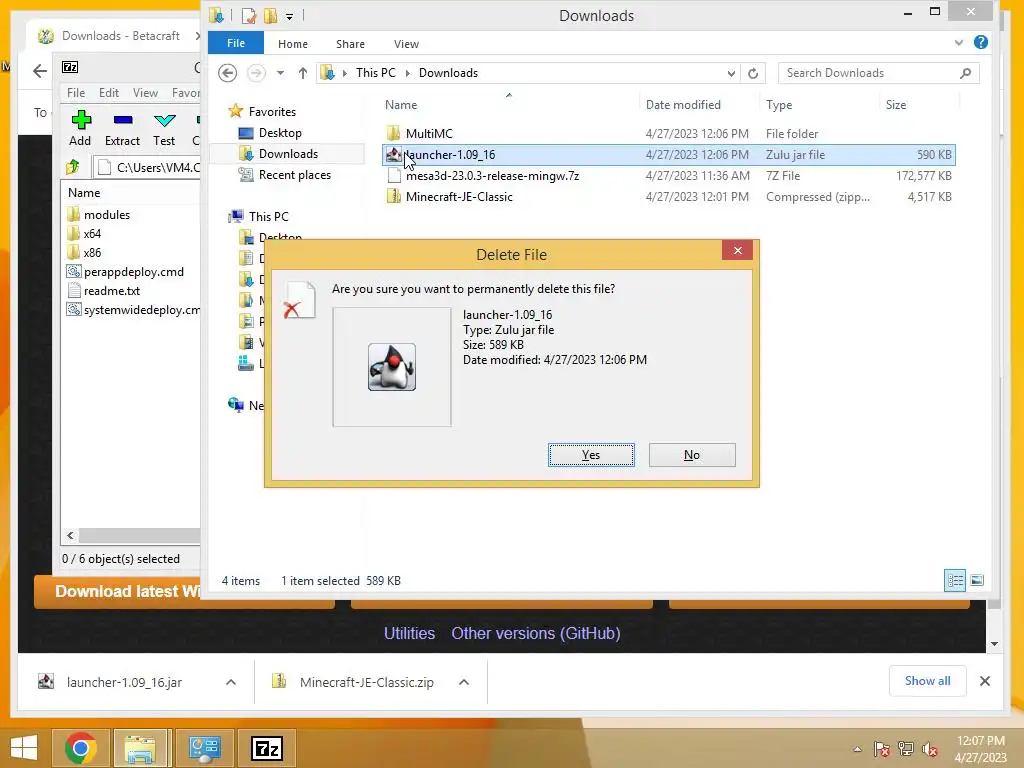Close the Delete File dialog
1024x768 pixels.
click(x=737, y=250)
